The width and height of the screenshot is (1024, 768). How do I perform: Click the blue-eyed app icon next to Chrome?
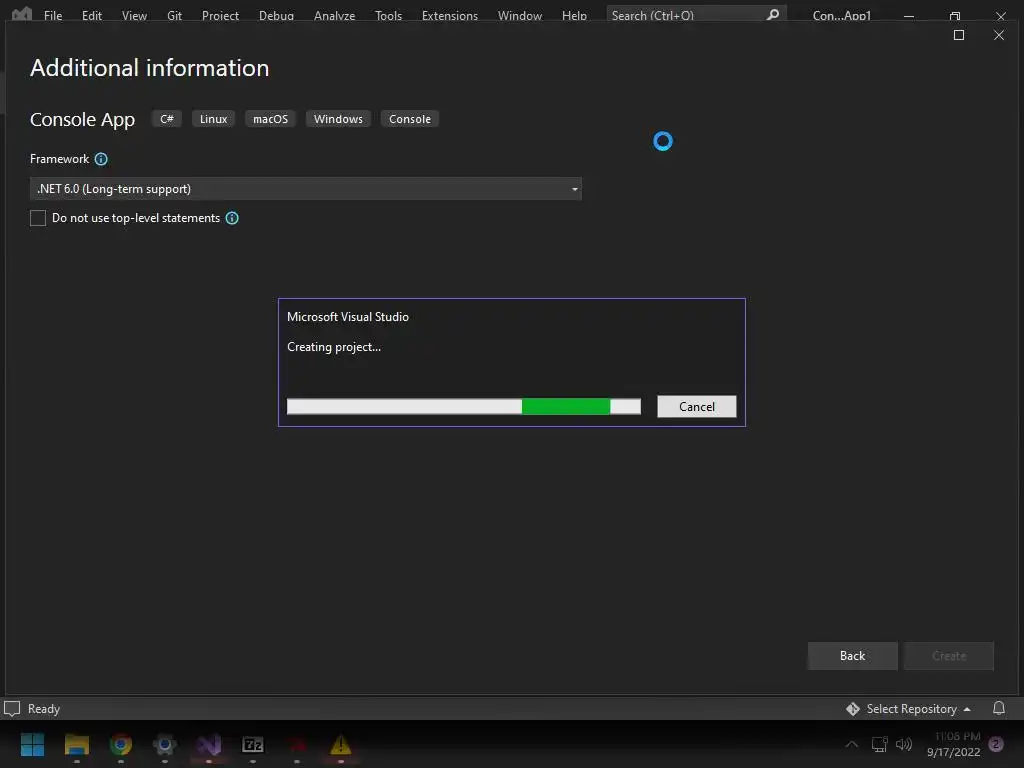pos(165,744)
